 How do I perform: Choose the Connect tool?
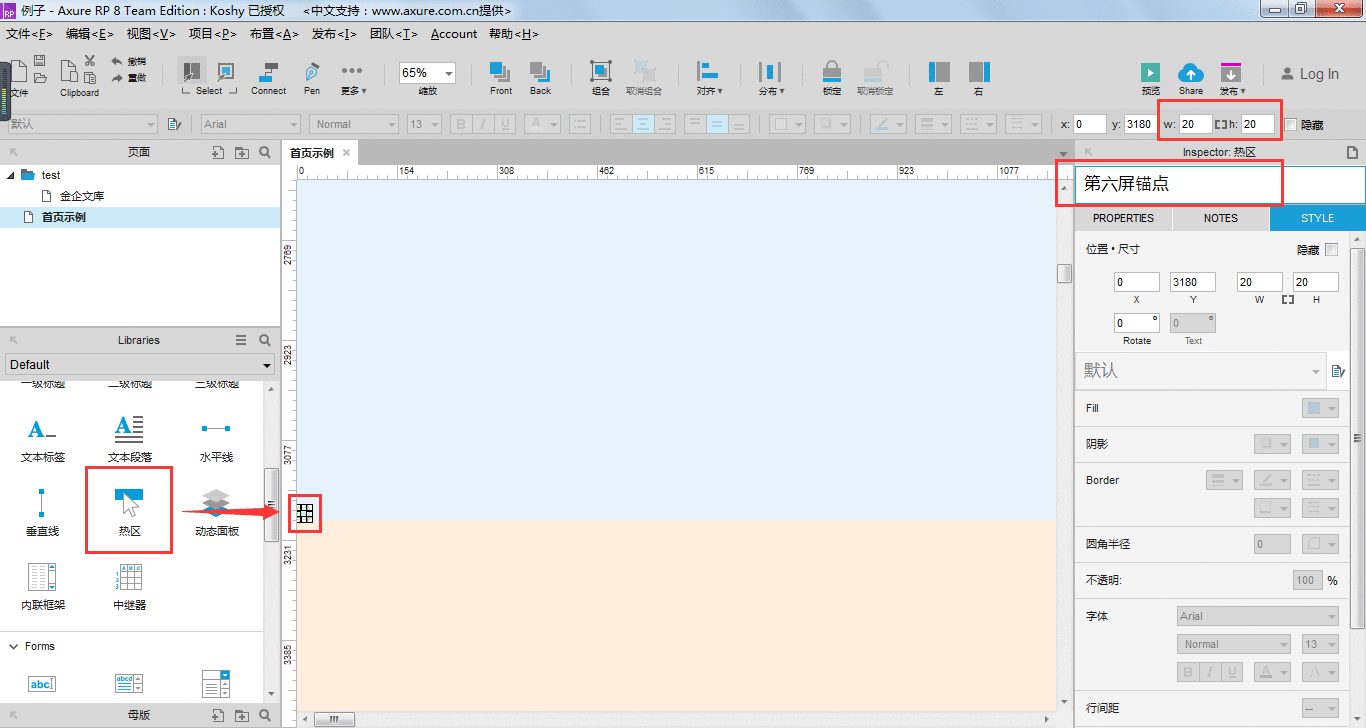pos(268,79)
